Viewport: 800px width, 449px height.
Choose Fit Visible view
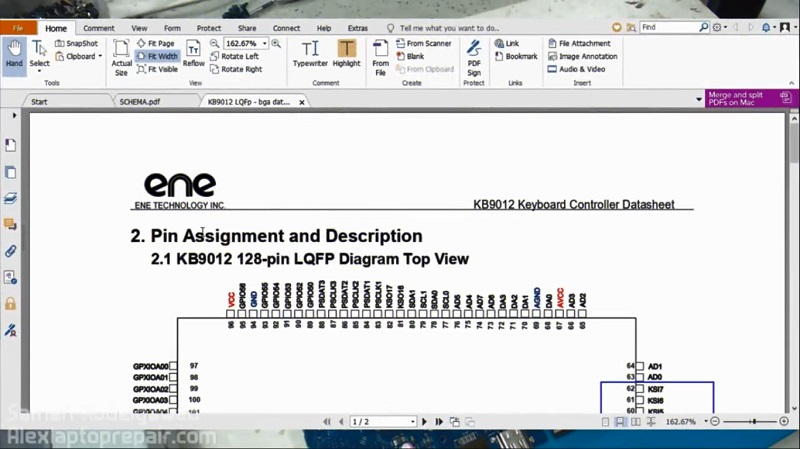pos(157,69)
